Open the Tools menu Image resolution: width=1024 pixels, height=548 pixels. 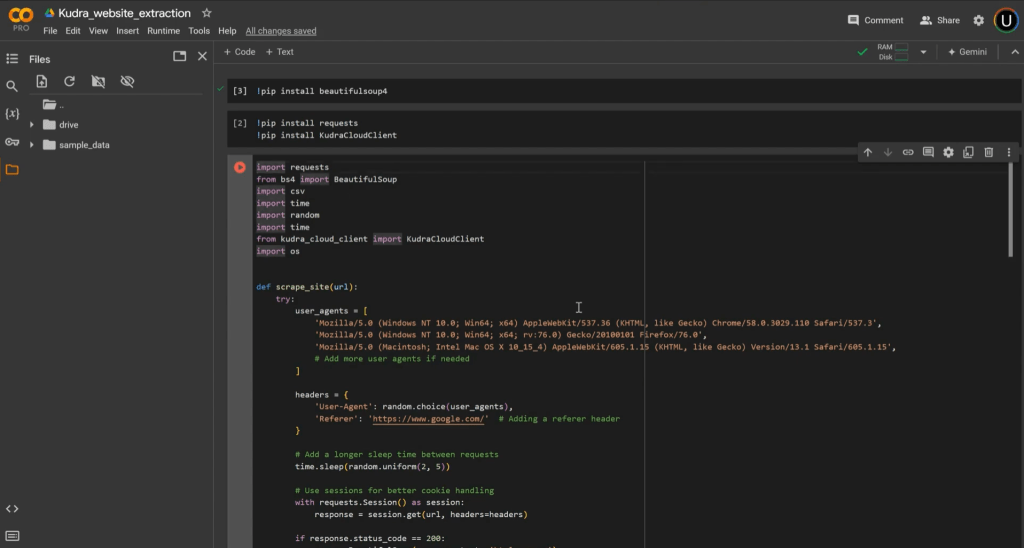[199, 31]
